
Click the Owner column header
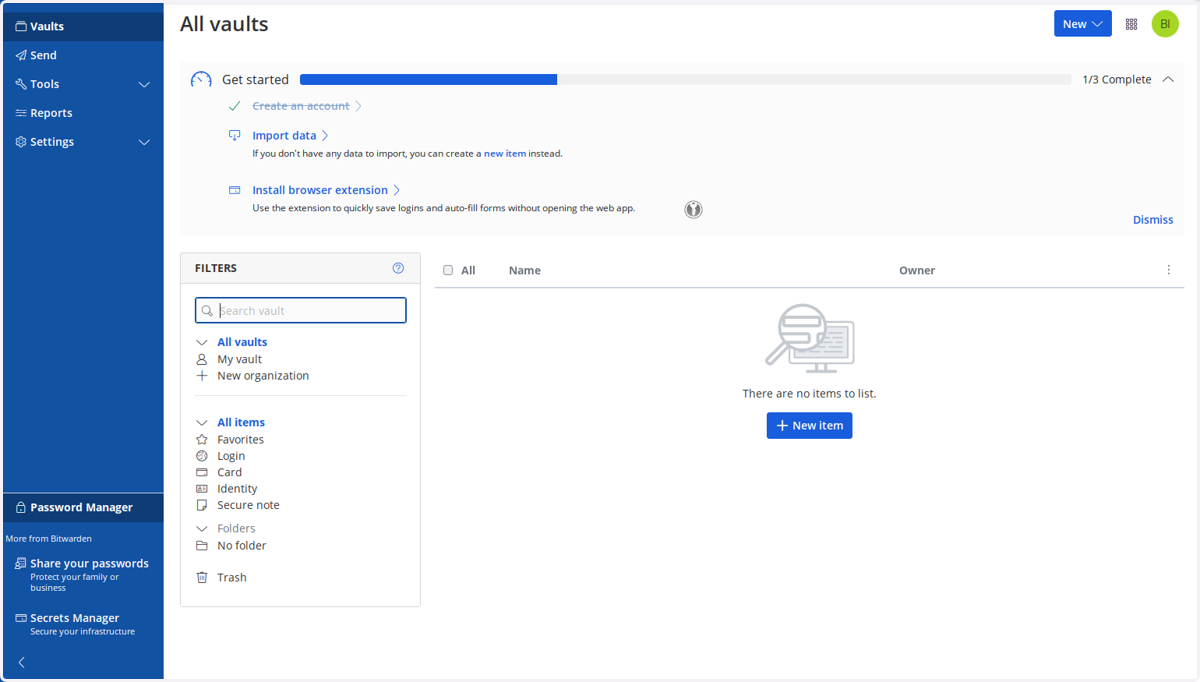click(917, 270)
